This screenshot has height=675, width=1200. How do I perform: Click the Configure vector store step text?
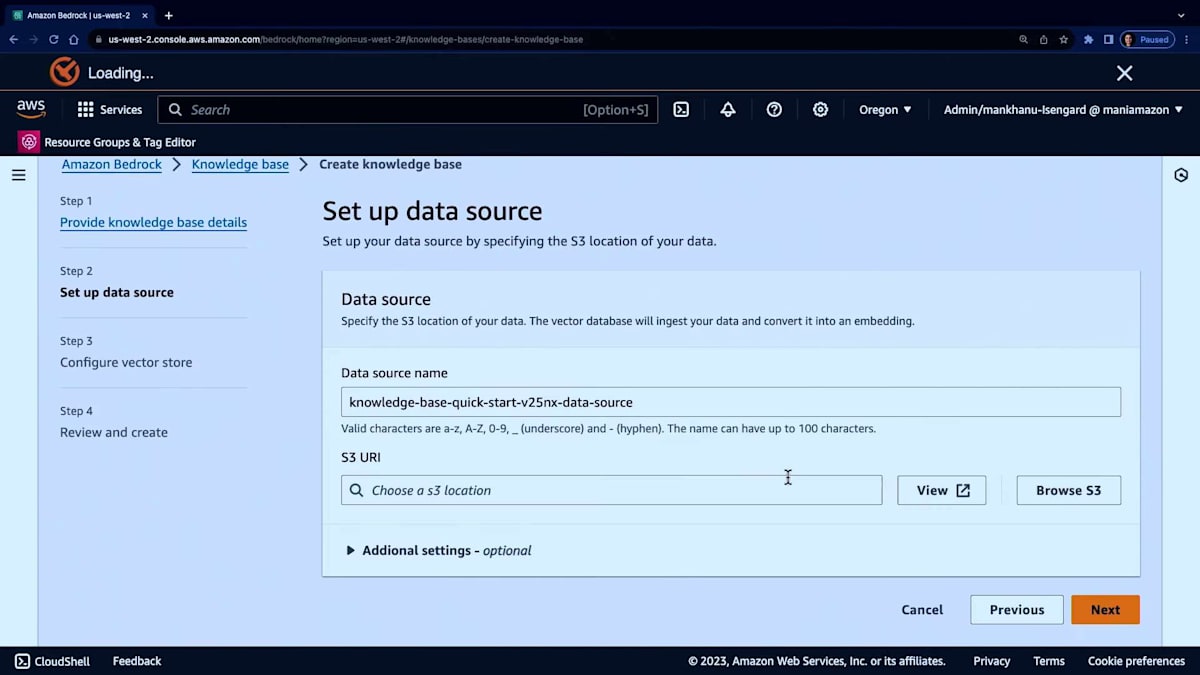tap(126, 362)
